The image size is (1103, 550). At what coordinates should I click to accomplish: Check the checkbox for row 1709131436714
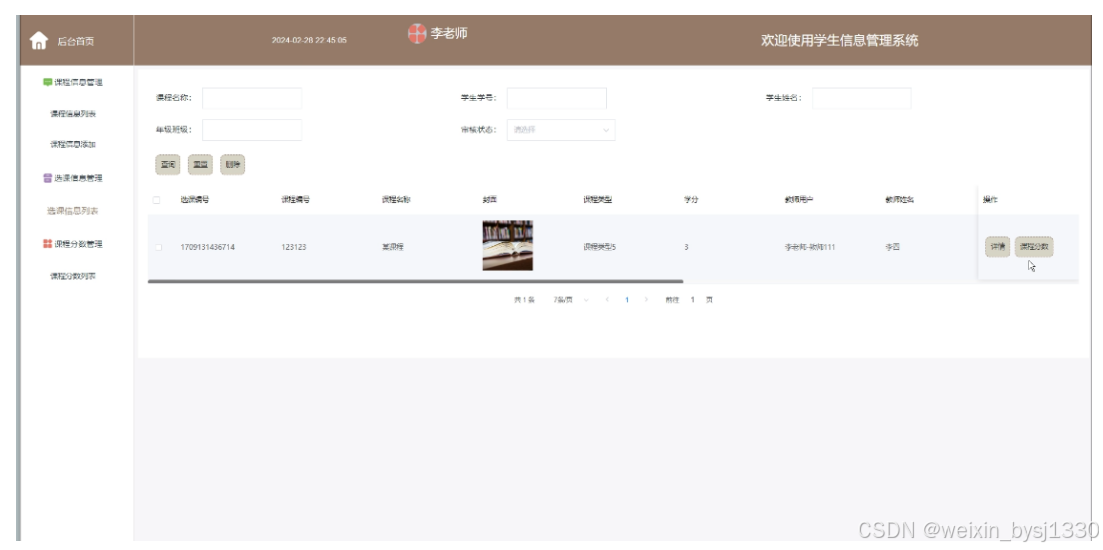[x=158, y=248]
